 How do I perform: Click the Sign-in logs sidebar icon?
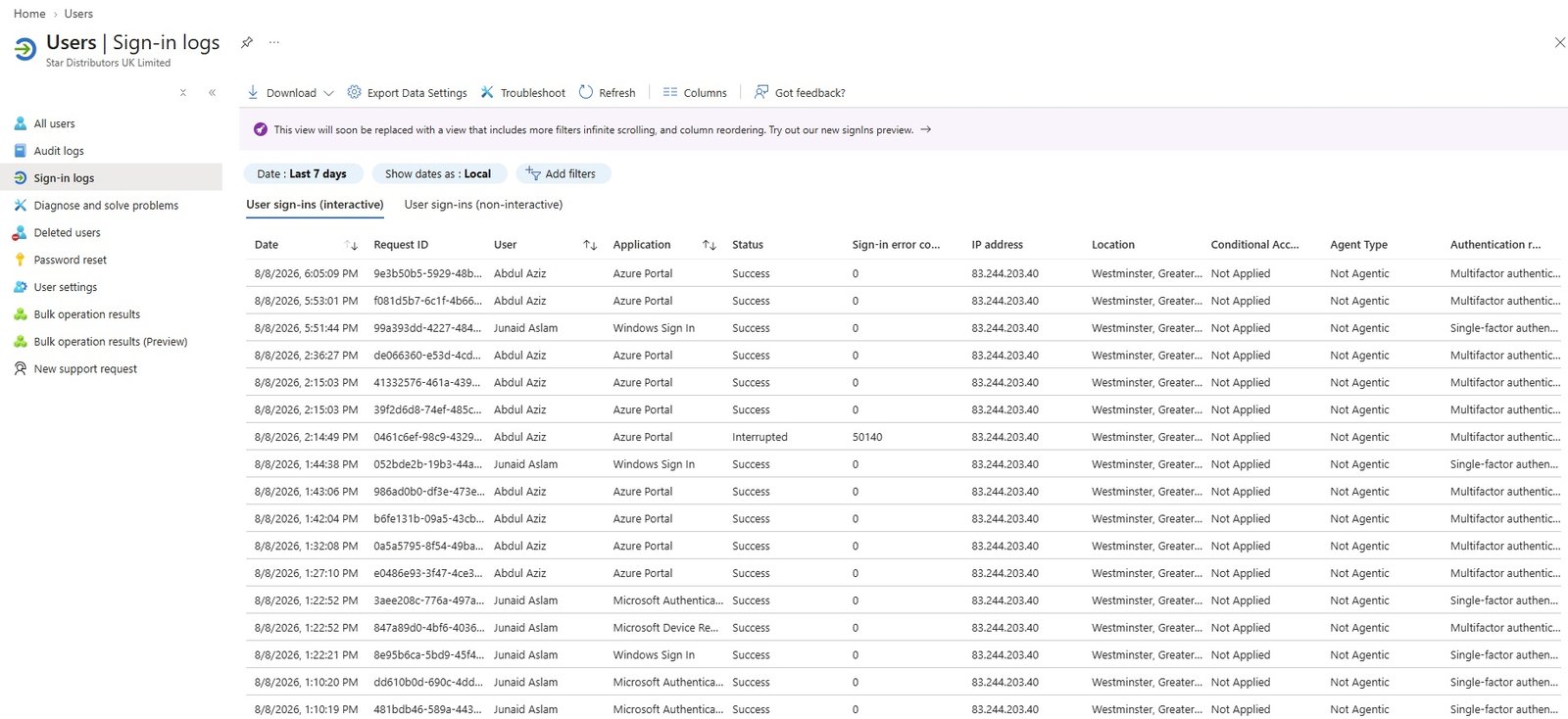[x=20, y=178]
